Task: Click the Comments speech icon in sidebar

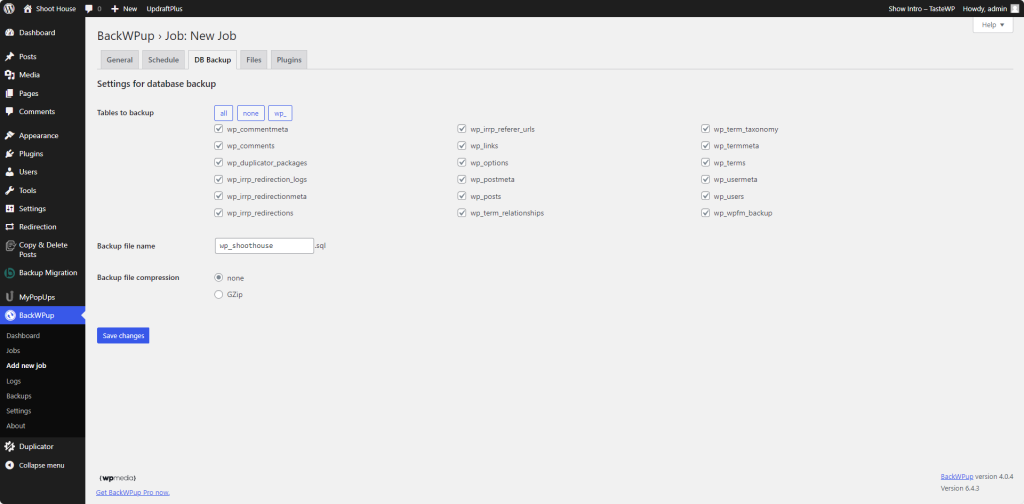Action: coord(9,112)
